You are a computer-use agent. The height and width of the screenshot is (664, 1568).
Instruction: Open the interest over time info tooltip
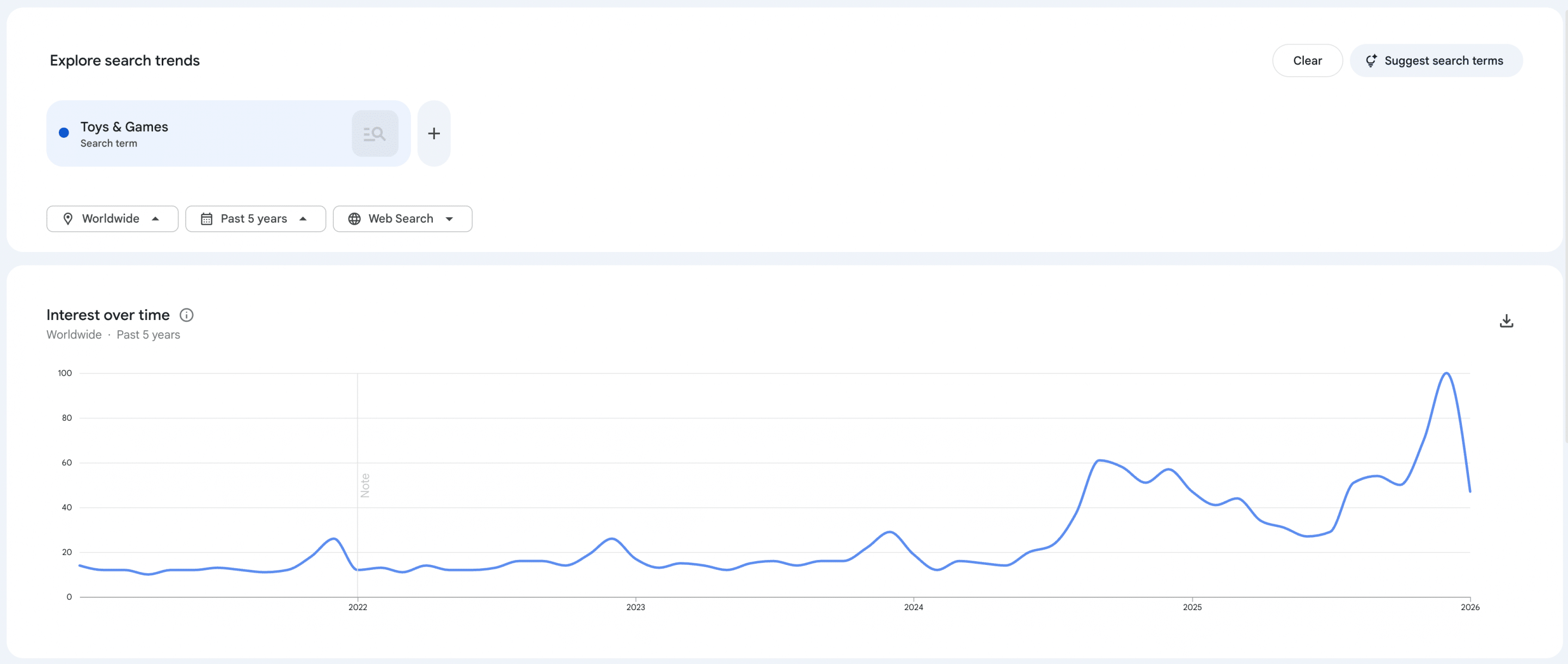pyautogui.click(x=186, y=315)
